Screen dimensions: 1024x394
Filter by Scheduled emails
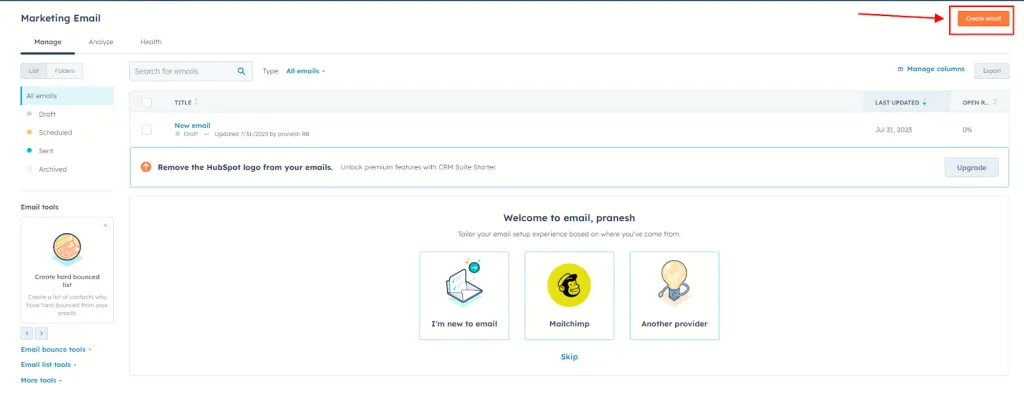click(x=55, y=133)
